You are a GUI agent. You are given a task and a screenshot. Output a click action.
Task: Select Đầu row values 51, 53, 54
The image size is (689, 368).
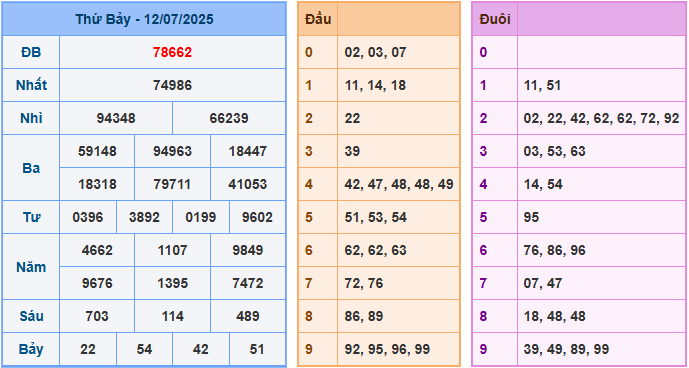coord(375,217)
